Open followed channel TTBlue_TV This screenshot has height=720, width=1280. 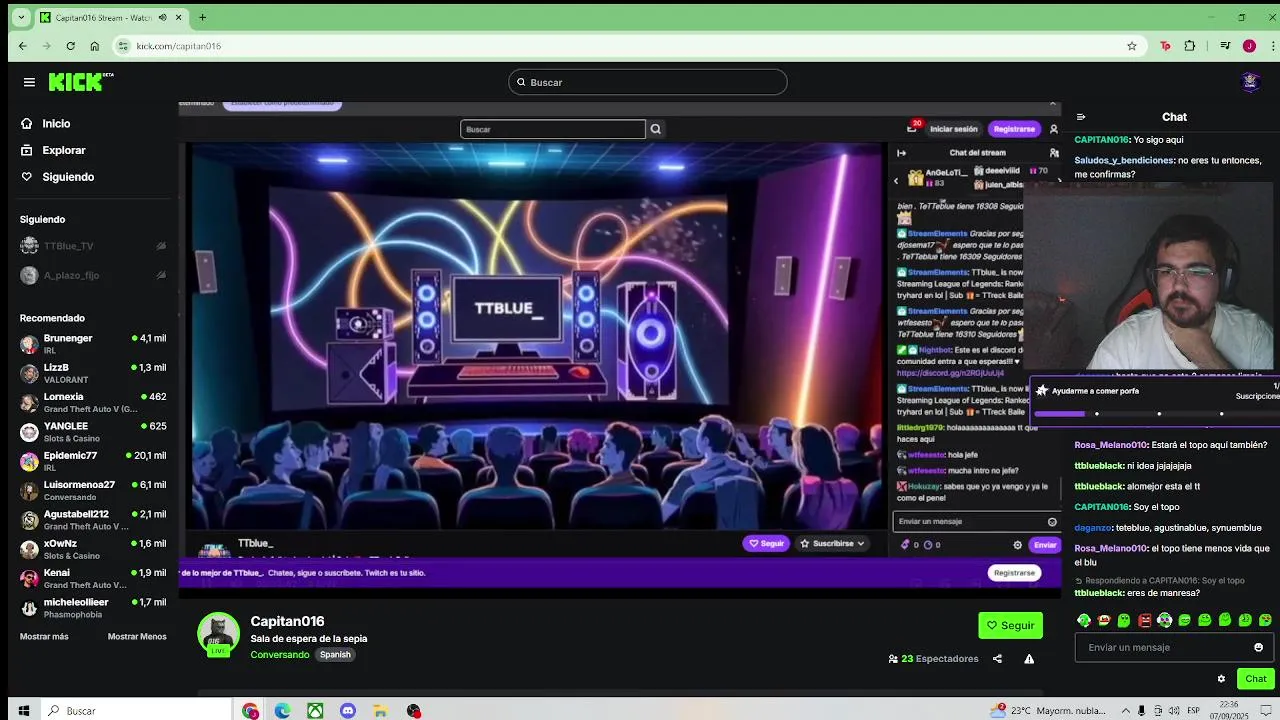[93, 246]
